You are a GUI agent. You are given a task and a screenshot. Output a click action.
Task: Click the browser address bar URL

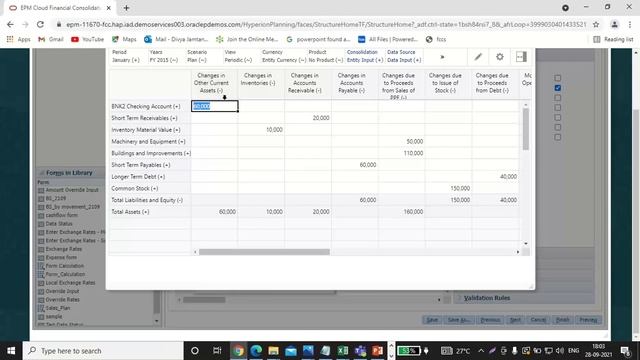(326, 24)
